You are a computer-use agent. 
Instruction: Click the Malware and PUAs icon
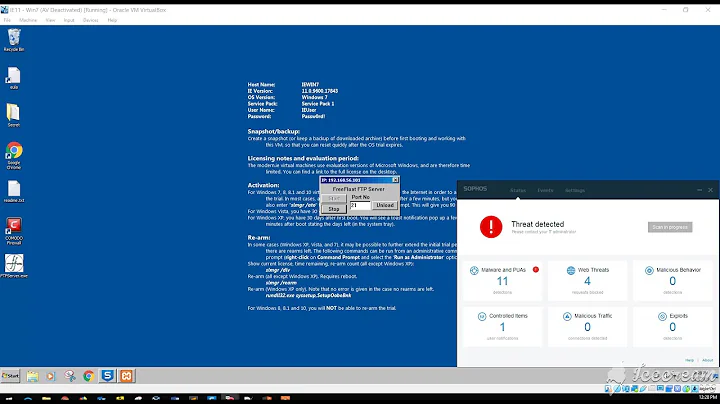[474, 270]
